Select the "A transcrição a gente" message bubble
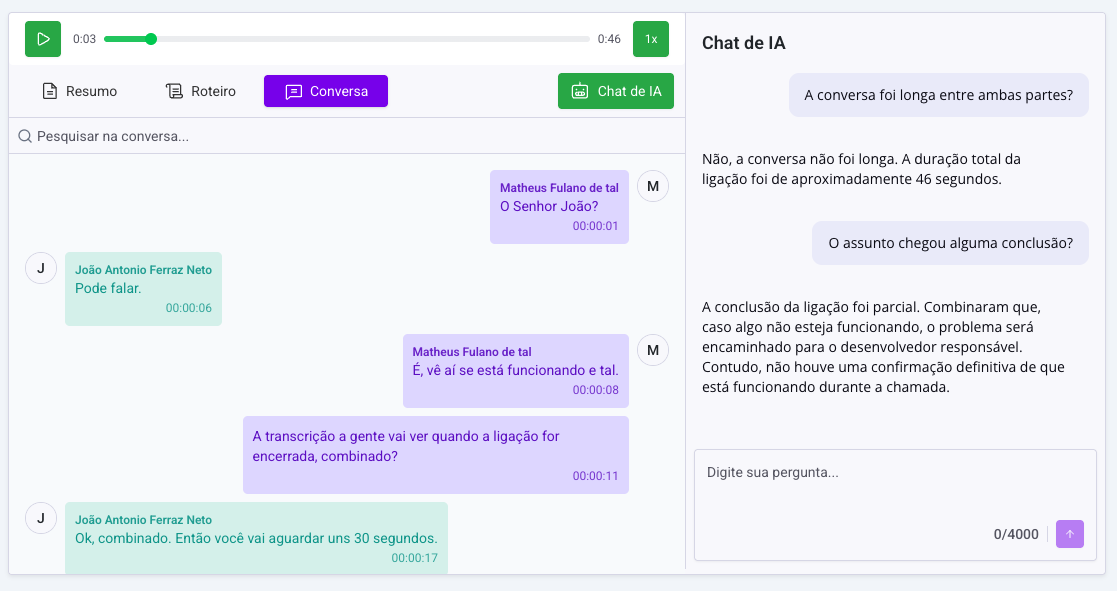The image size is (1117, 591). (435, 454)
